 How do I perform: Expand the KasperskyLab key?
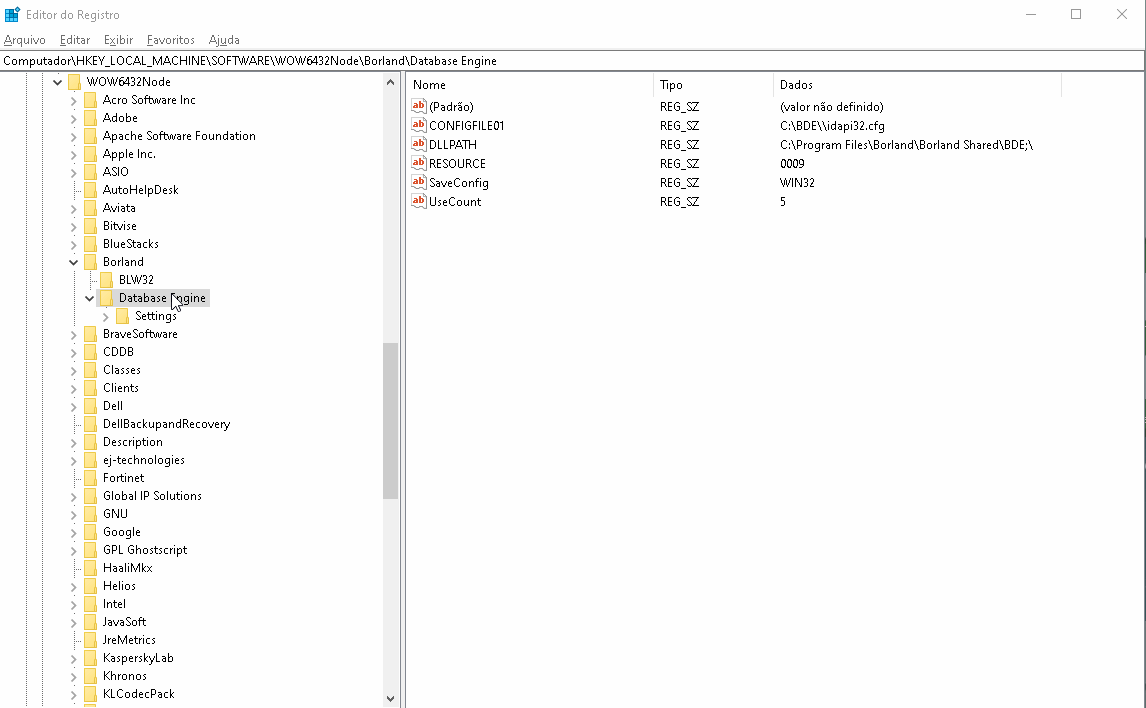(x=74, y=658)
